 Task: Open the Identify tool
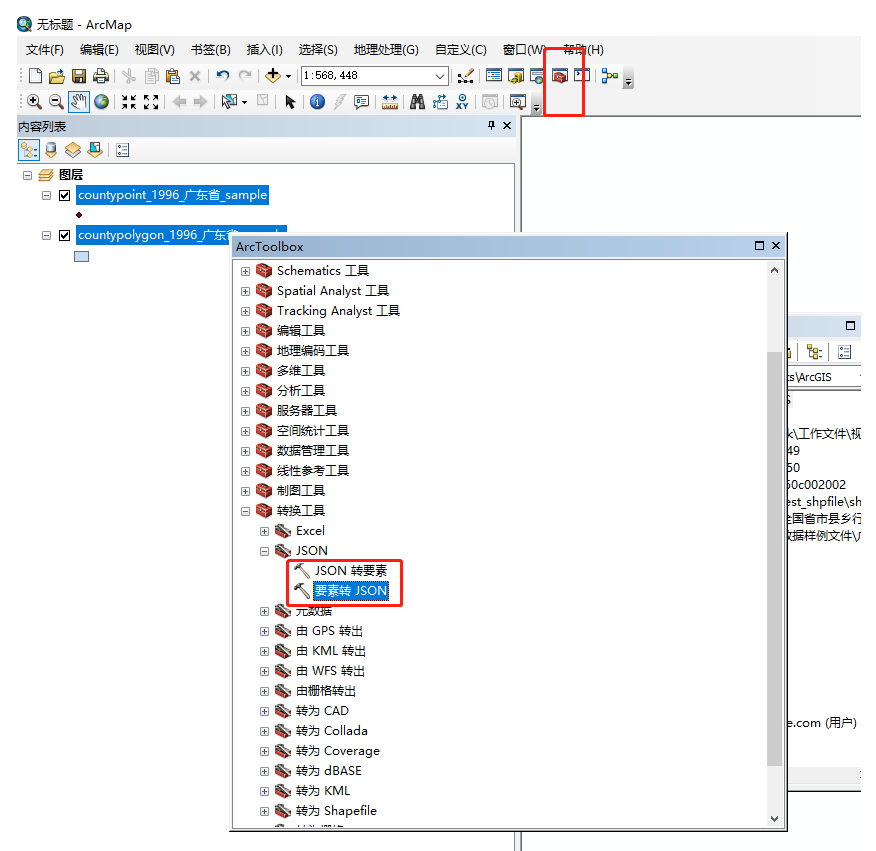(x=317, y=101)
